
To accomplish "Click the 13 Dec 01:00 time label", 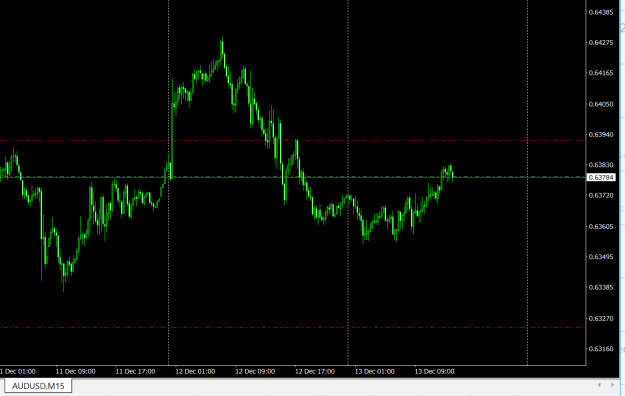I will pos(375,372).
